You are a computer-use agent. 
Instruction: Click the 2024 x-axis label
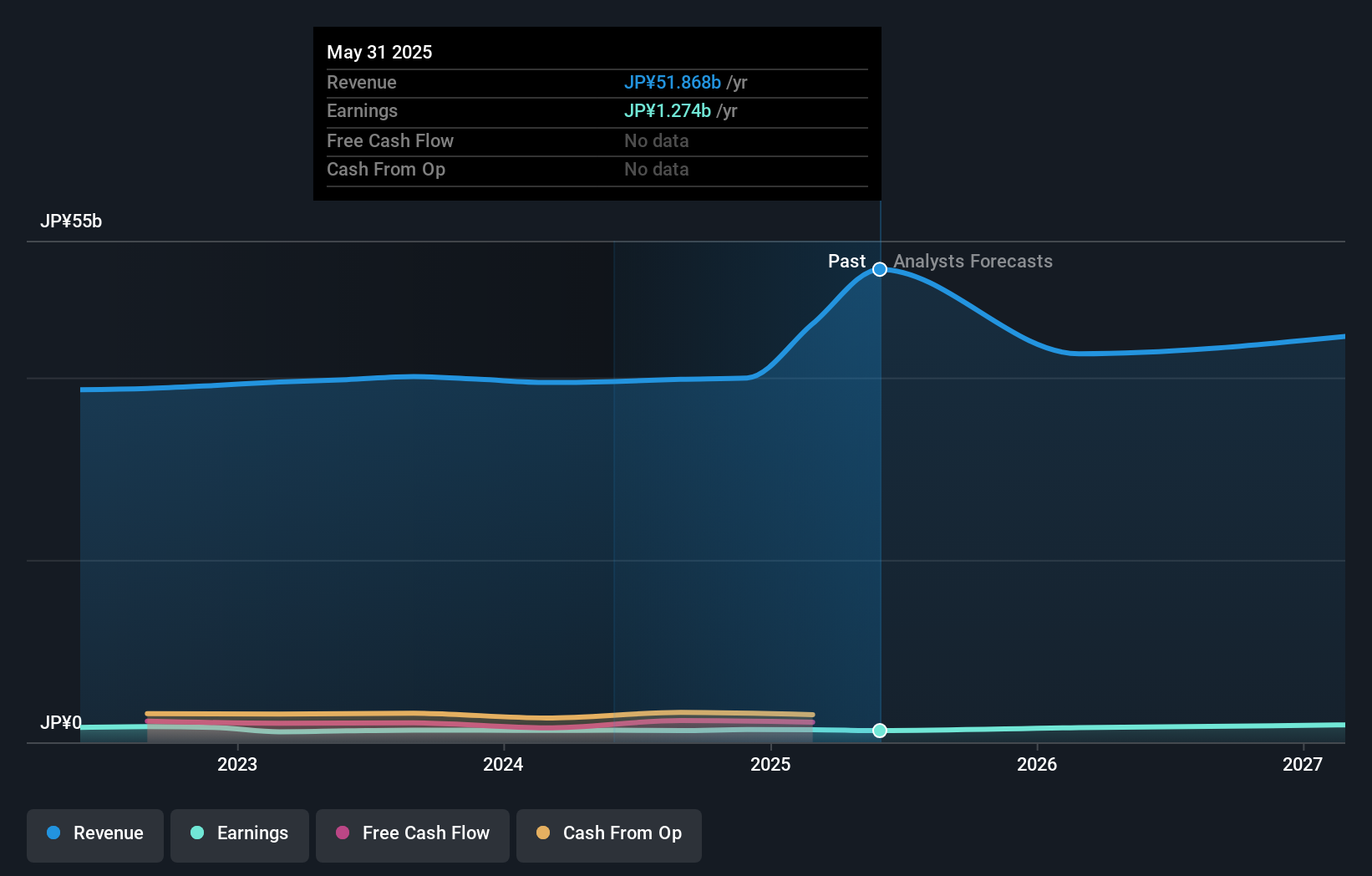point(503,764)
